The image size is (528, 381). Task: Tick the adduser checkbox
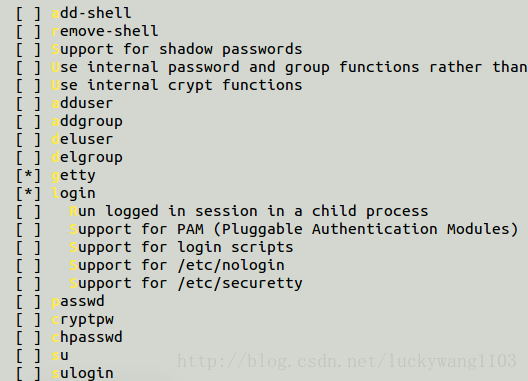pyautogui.click(x=29, y=103)
